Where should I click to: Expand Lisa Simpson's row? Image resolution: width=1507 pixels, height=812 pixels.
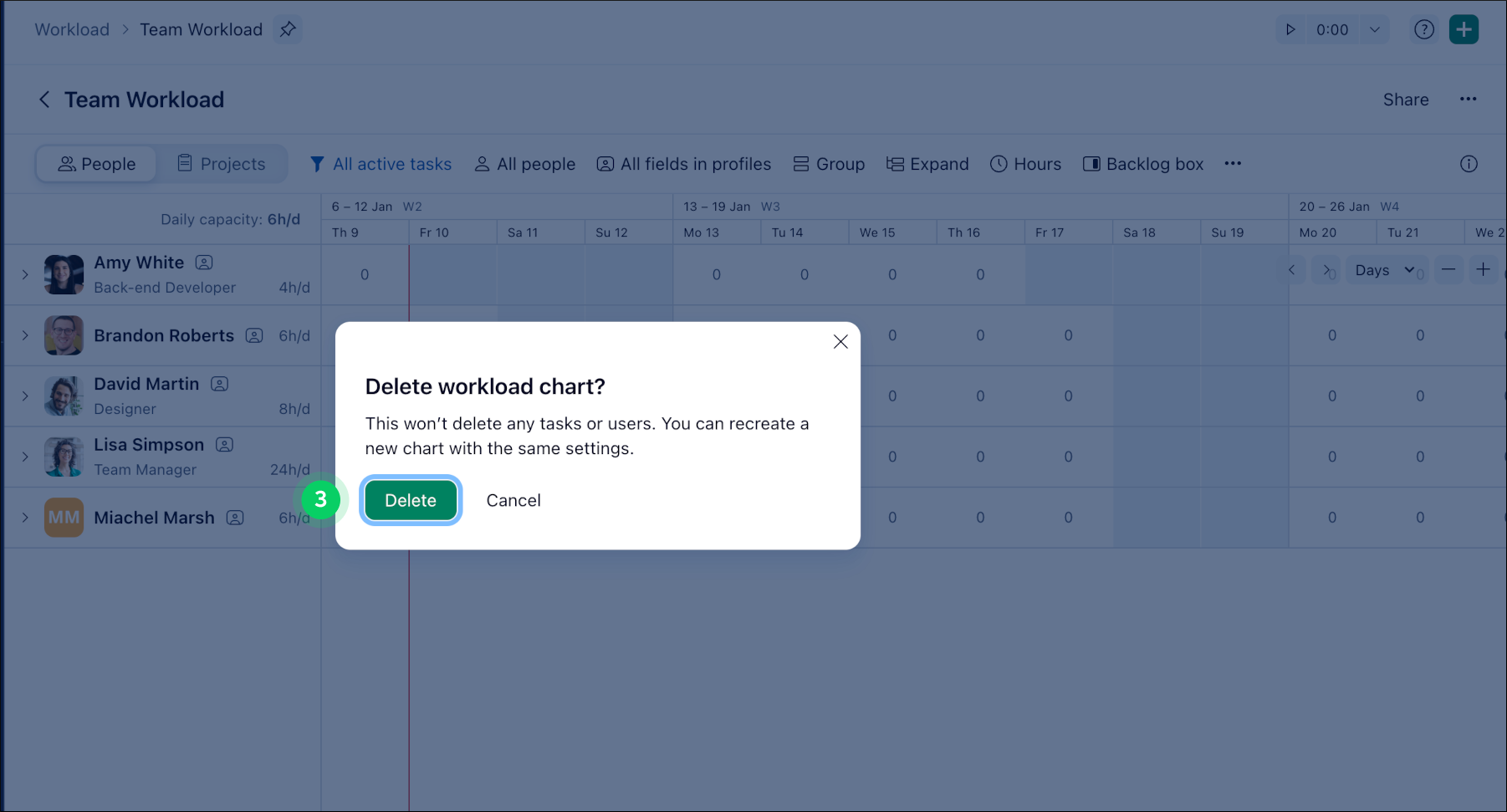point(25,457)
